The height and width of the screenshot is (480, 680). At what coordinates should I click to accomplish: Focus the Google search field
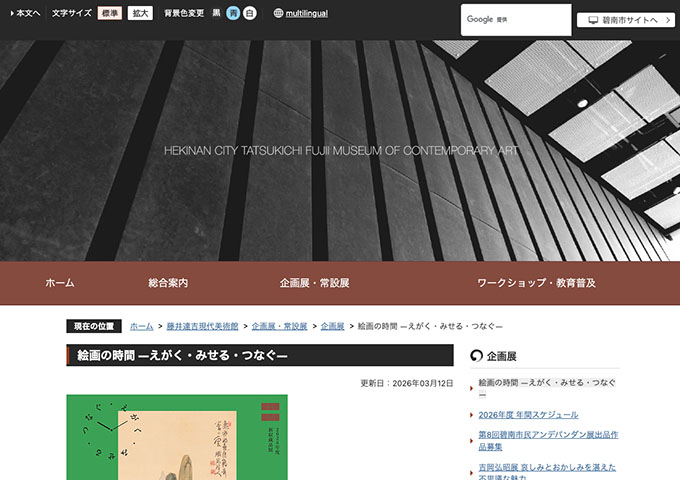pyautogui.click(x=516, y=20)
